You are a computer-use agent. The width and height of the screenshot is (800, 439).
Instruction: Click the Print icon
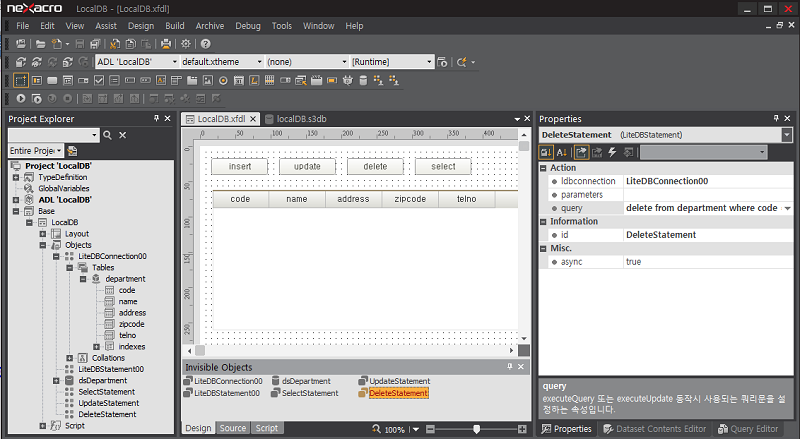click(166, 44)
